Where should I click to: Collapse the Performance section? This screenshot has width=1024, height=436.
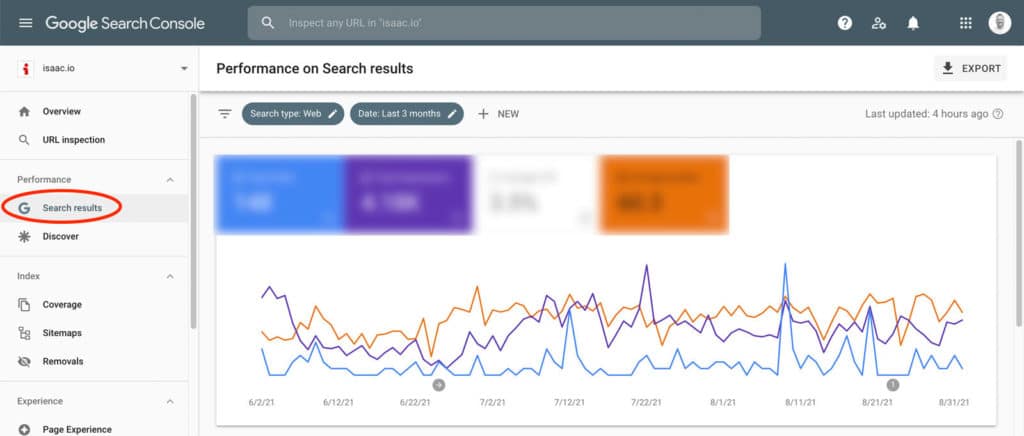click(x=170, y=179)
